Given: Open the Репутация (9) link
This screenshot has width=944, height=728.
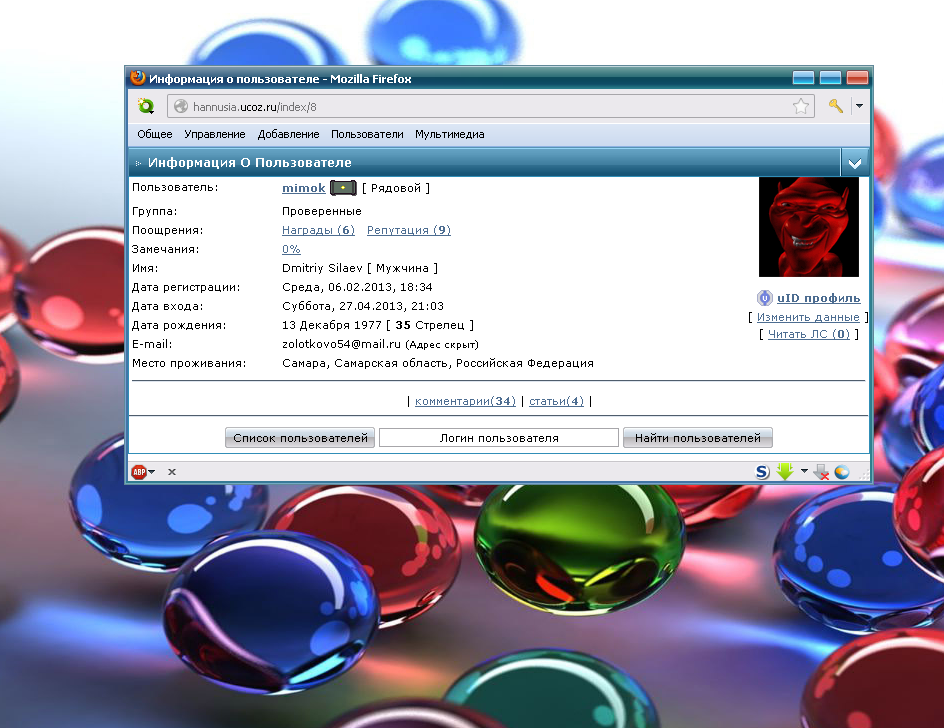Looking at the screenshot, I should click(x=409, y=230).
